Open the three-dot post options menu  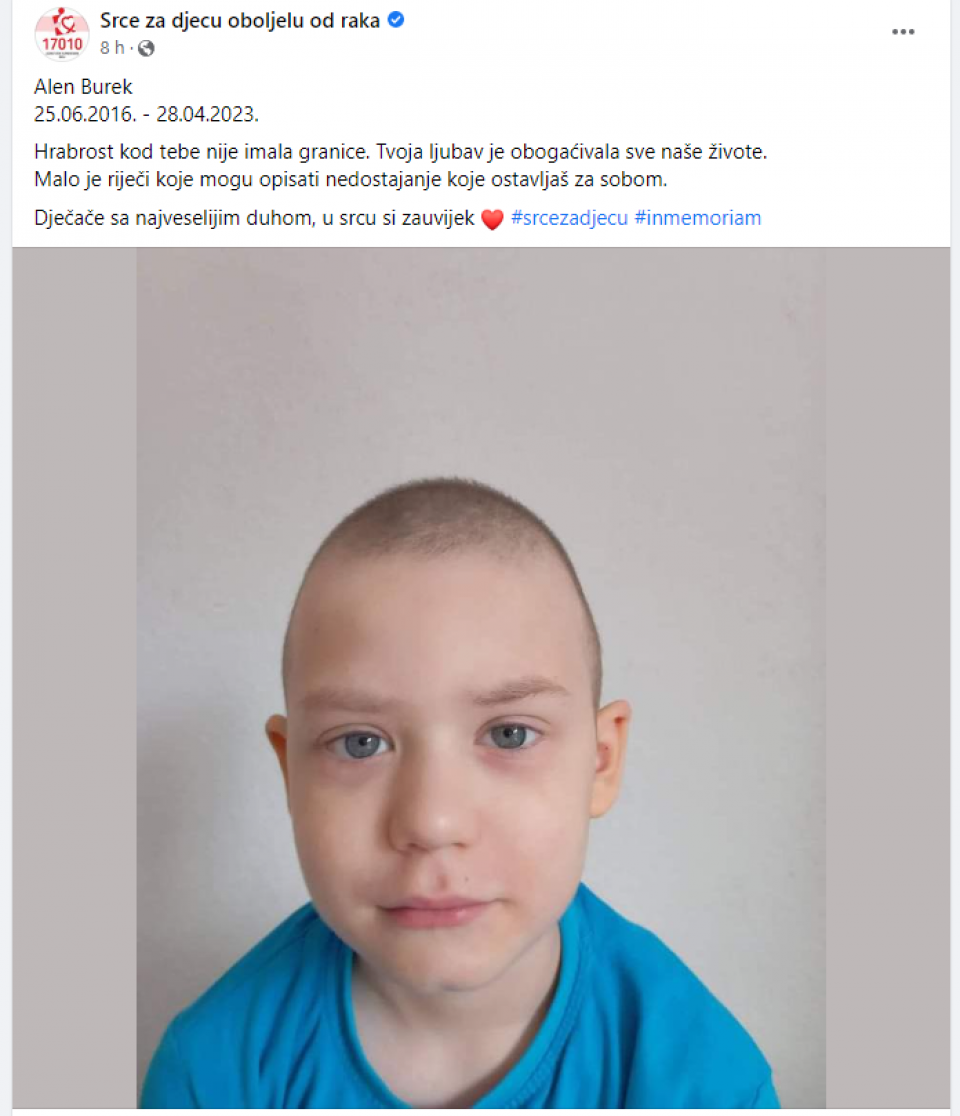(x=902, y=32)
